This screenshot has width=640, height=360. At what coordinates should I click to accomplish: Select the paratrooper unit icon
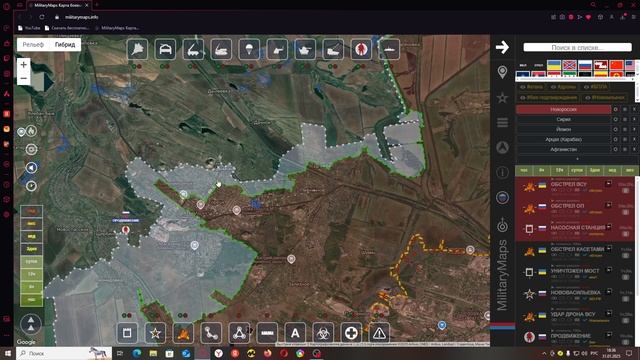(x=249, y=49)
